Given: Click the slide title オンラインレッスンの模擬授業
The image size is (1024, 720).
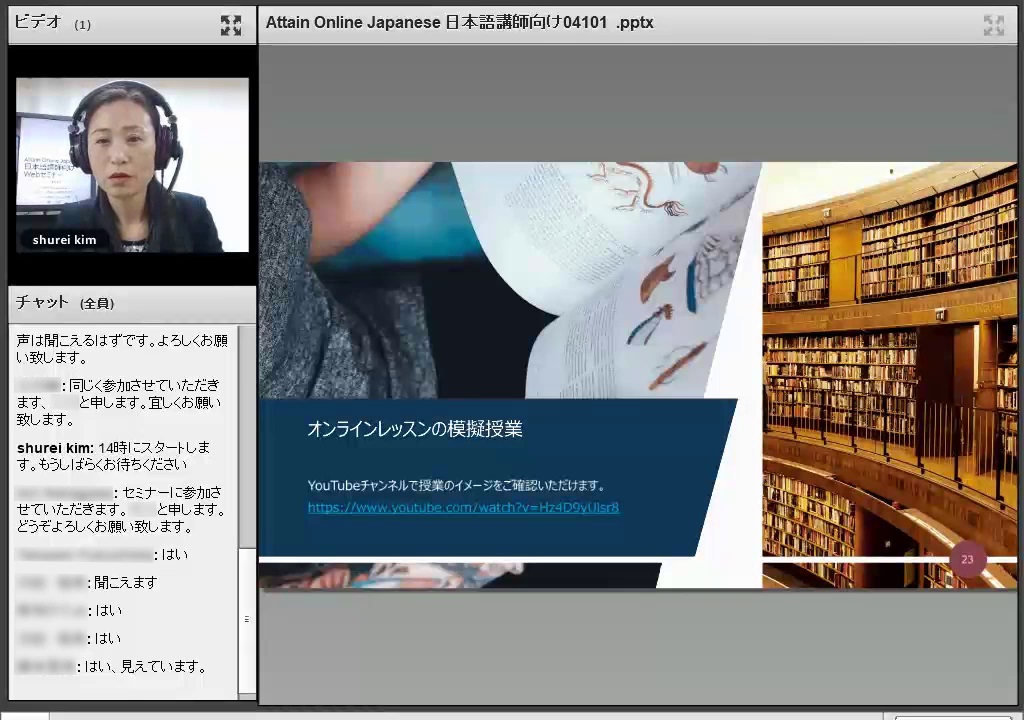Looking at the screenshot, I should [415, 429].
